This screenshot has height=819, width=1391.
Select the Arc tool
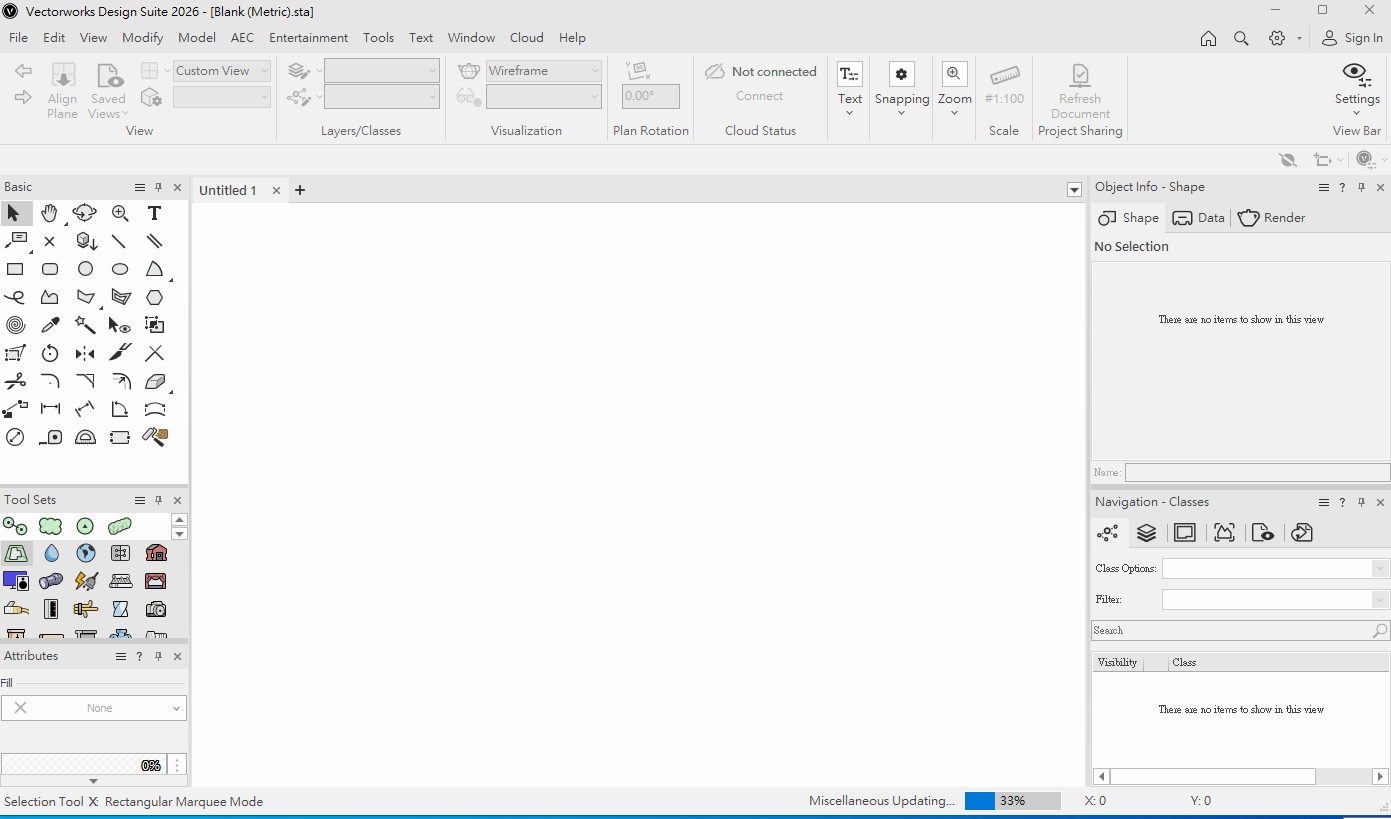pyautogui.click(x=154, y=269)
